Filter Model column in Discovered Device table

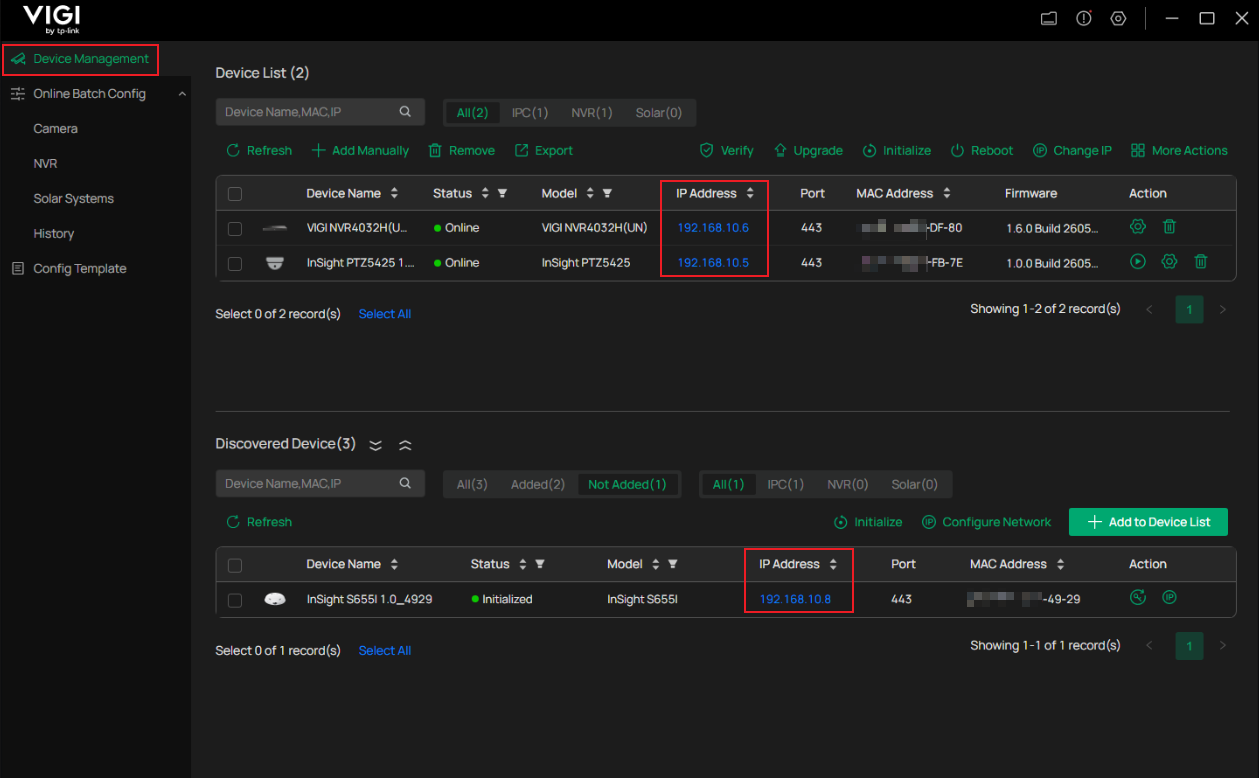[x=673, y=564]
